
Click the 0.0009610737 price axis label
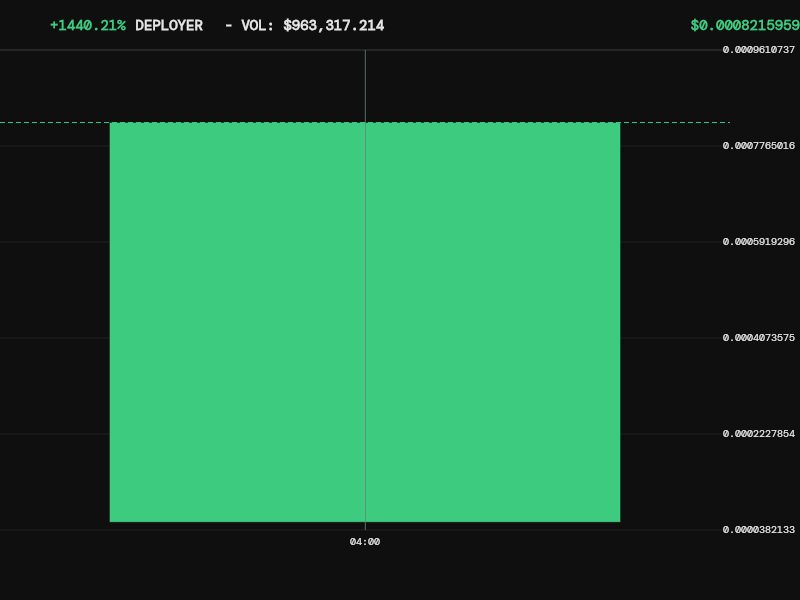(x=759, y=49)
